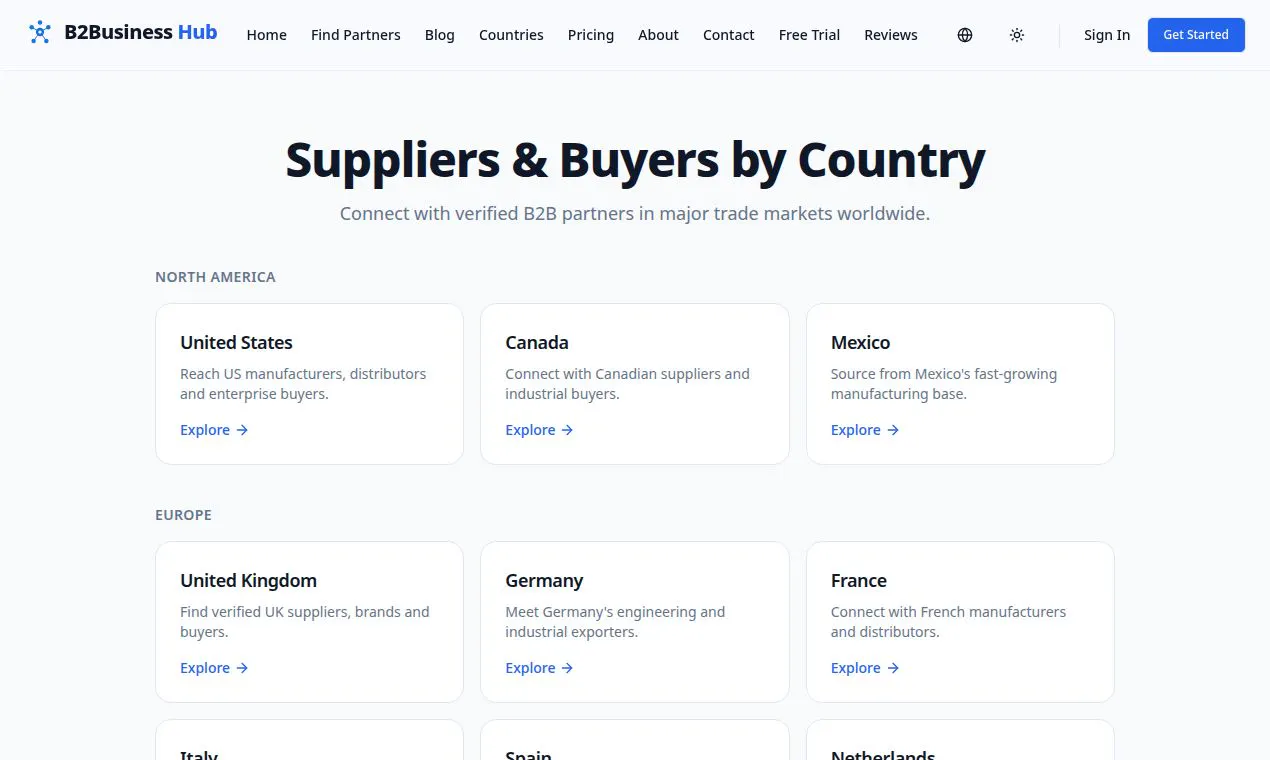Viewport: 1270px width, 760px height.
Task: Explore the Canada card link
Action: [x=540, y=430]
